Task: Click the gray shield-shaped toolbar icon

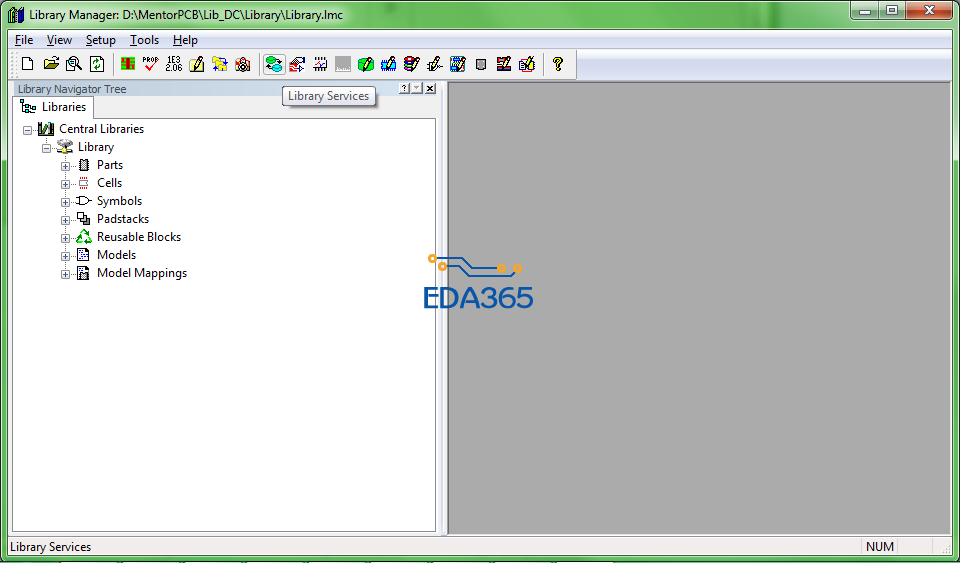Action: point(481,64)
